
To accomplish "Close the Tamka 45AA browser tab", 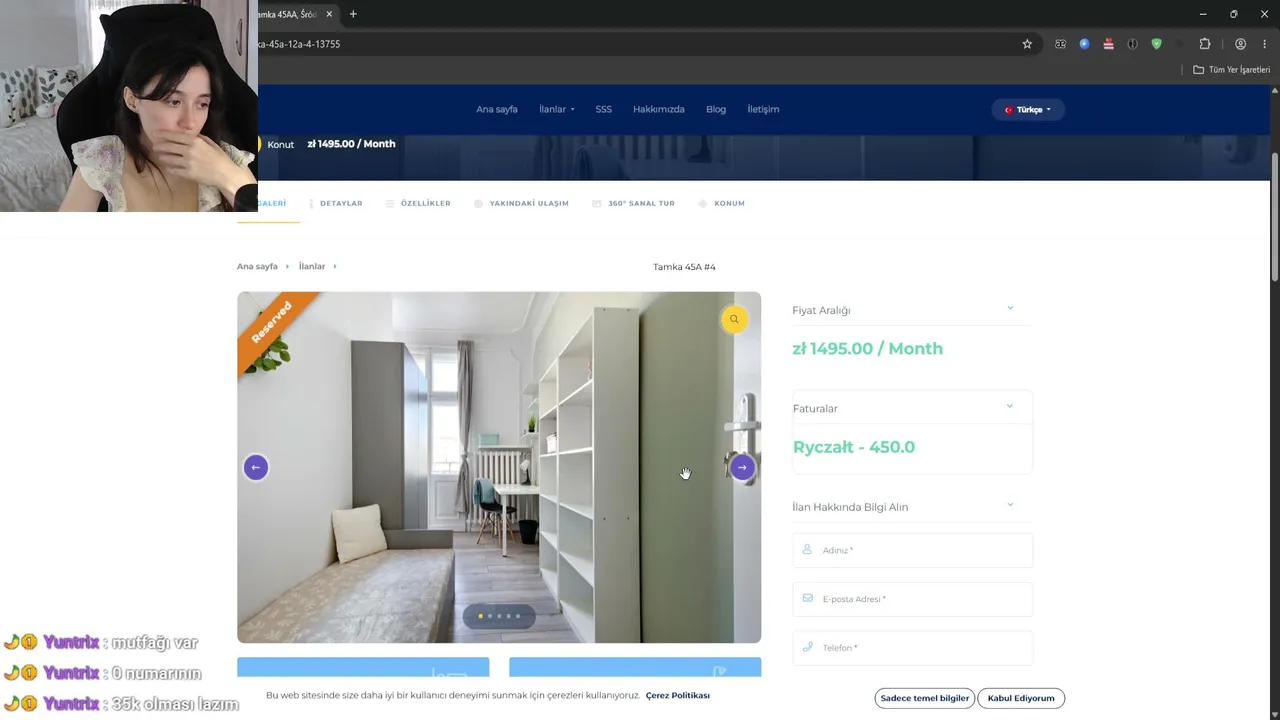I will [x=329, y=14].
